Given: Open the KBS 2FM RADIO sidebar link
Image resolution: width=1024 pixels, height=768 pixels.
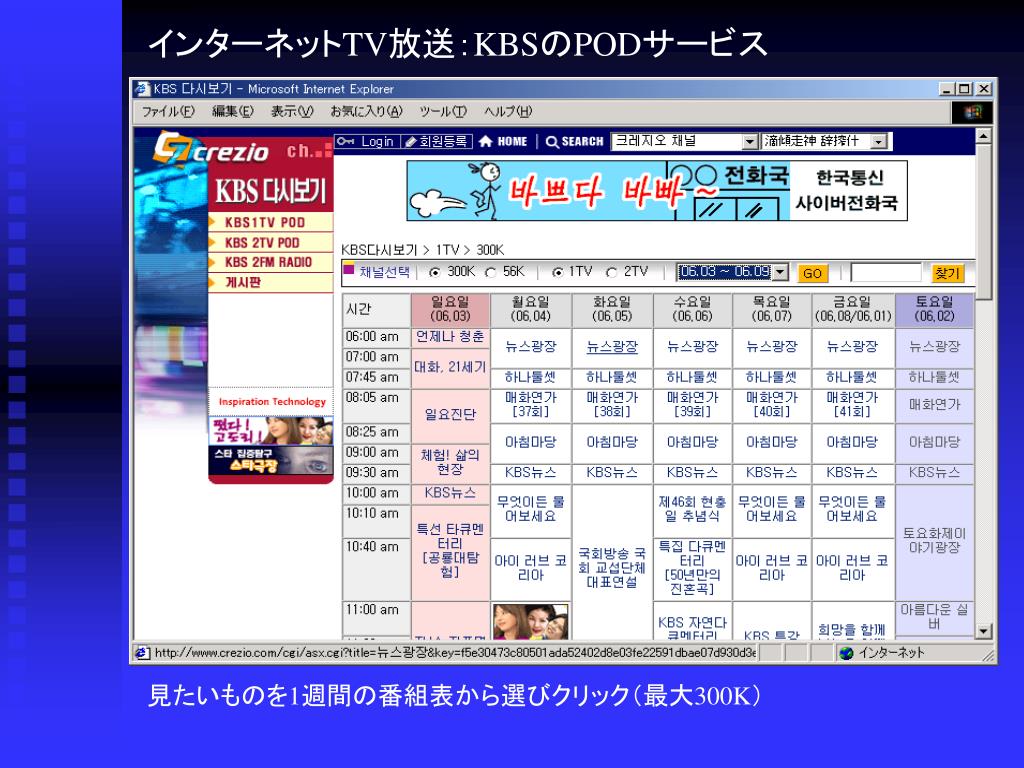Looking at the screenshot, I should tap(270, 263).
